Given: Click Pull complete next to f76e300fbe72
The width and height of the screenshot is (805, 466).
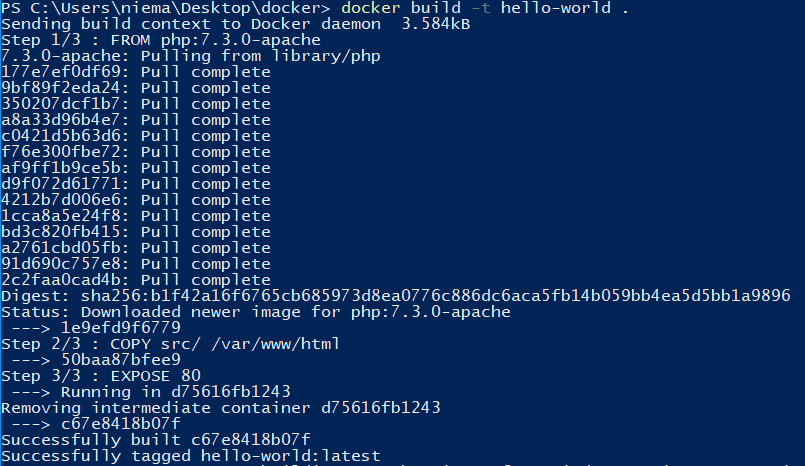Looking at the screenshot, I should coord(205,152).
